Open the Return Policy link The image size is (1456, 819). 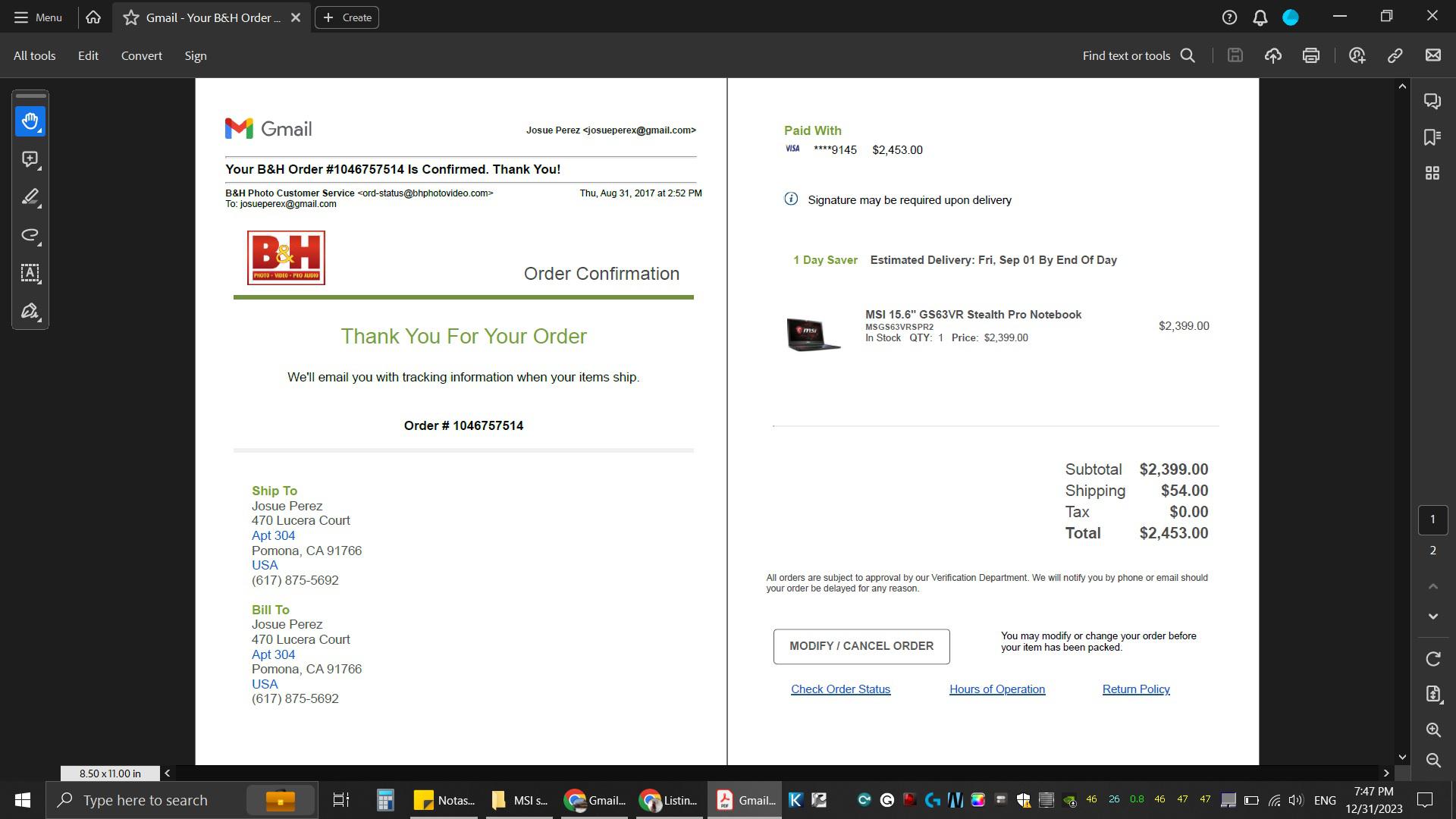pyautogui.click(x=1136, y=689)
